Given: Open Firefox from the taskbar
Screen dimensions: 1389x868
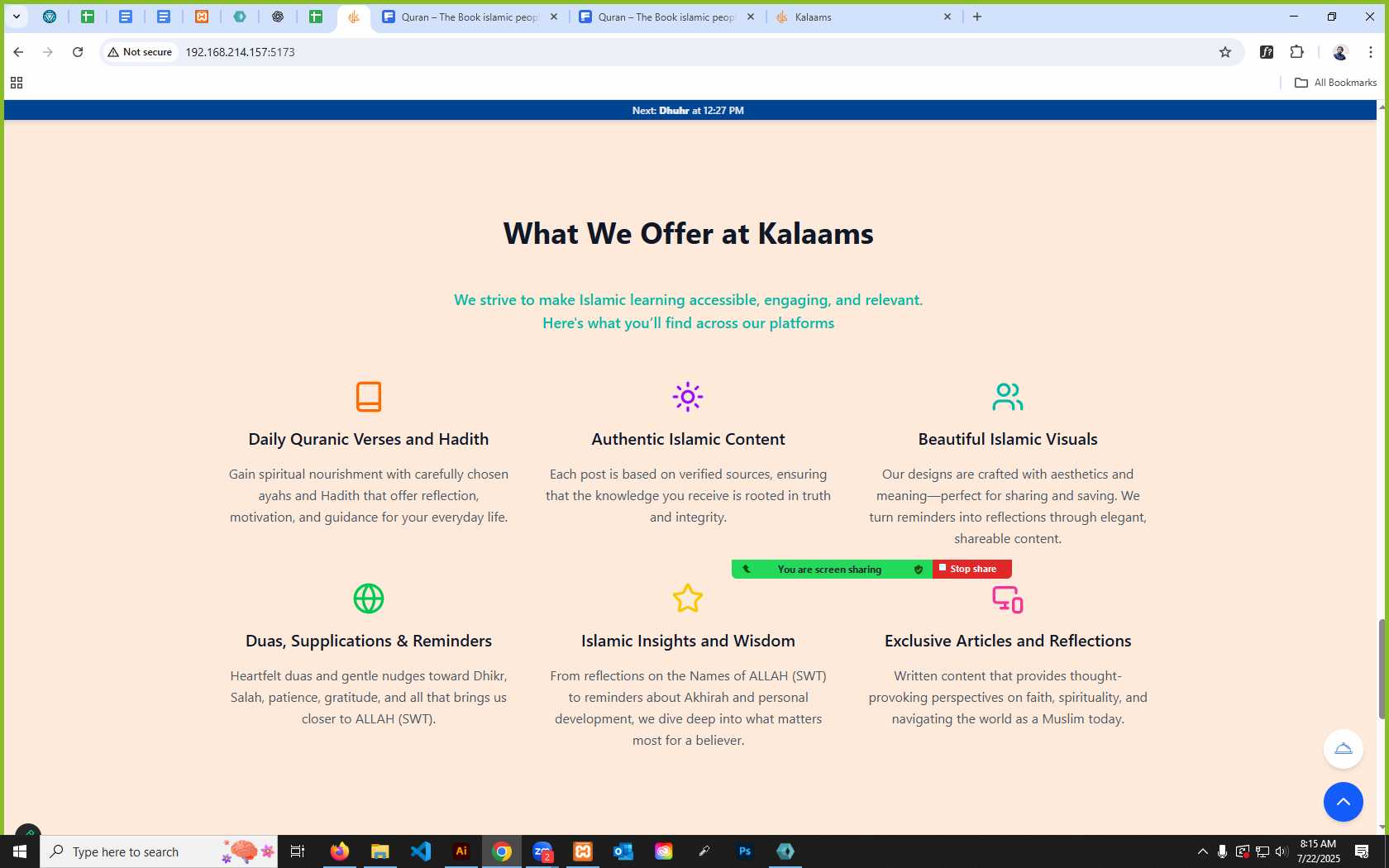Looking at the screenshot, I should coord(339,851).
